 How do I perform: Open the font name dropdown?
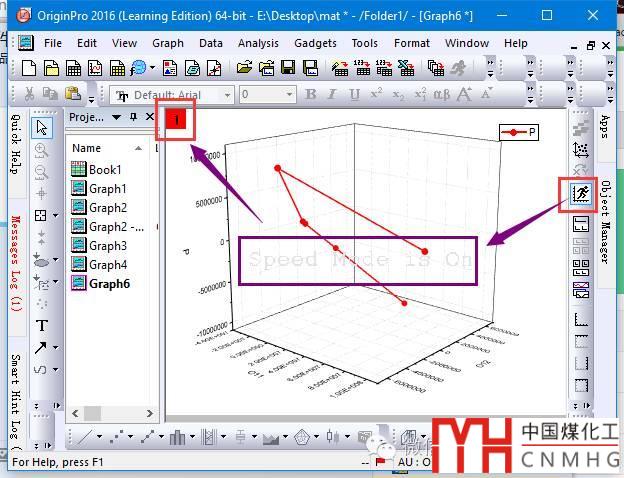click(x=227, y=95)
